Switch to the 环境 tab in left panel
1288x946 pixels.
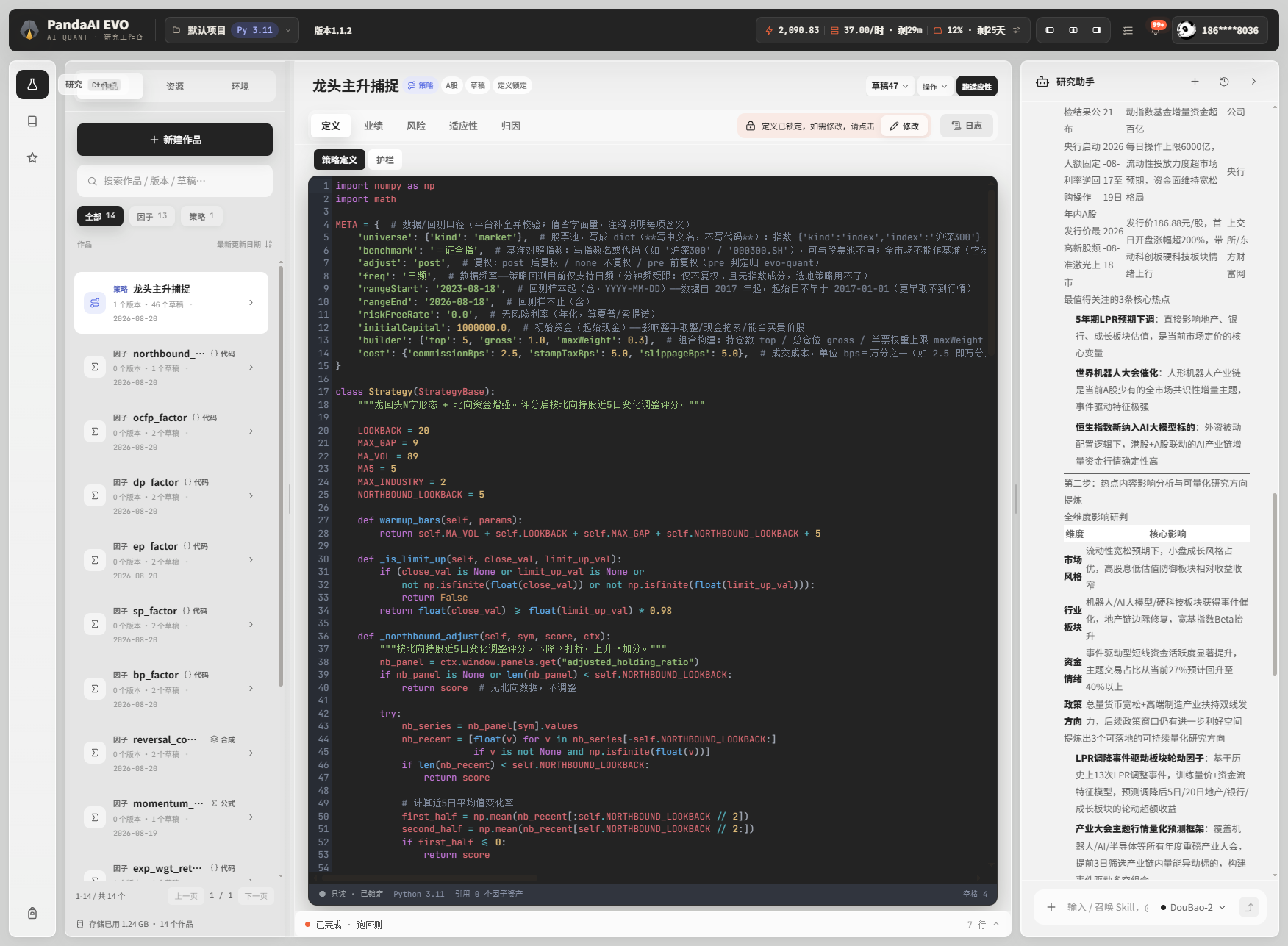point(240,86)
